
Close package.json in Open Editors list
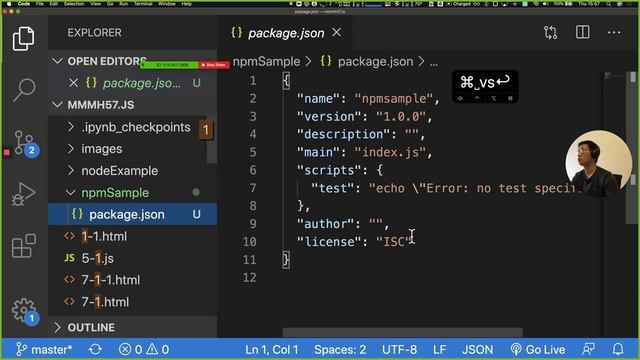pos(73,83)
